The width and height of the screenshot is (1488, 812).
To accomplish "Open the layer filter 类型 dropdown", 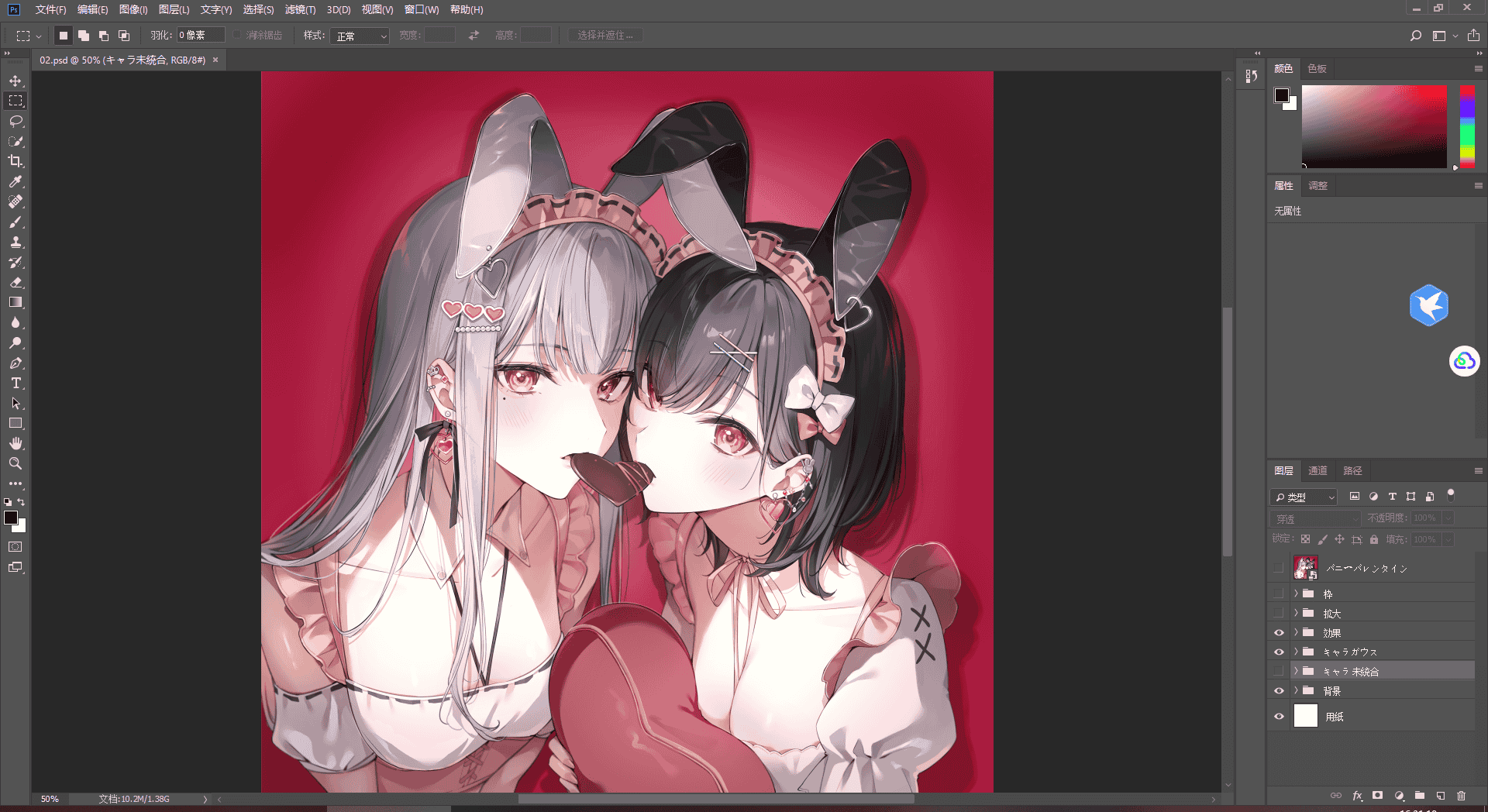I will coord(1304,497).
